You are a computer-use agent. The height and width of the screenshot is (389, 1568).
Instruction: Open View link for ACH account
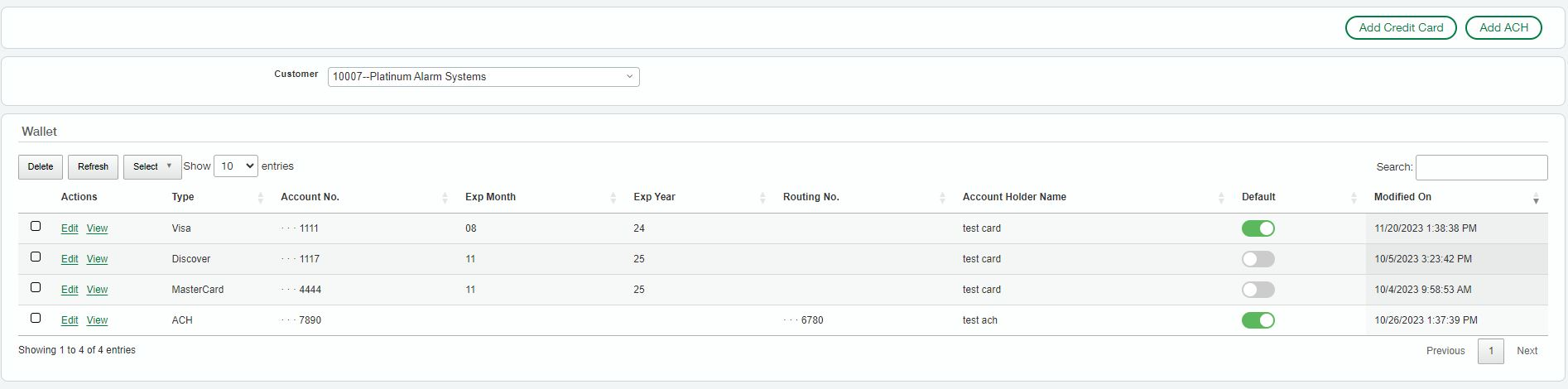(97, 320)
